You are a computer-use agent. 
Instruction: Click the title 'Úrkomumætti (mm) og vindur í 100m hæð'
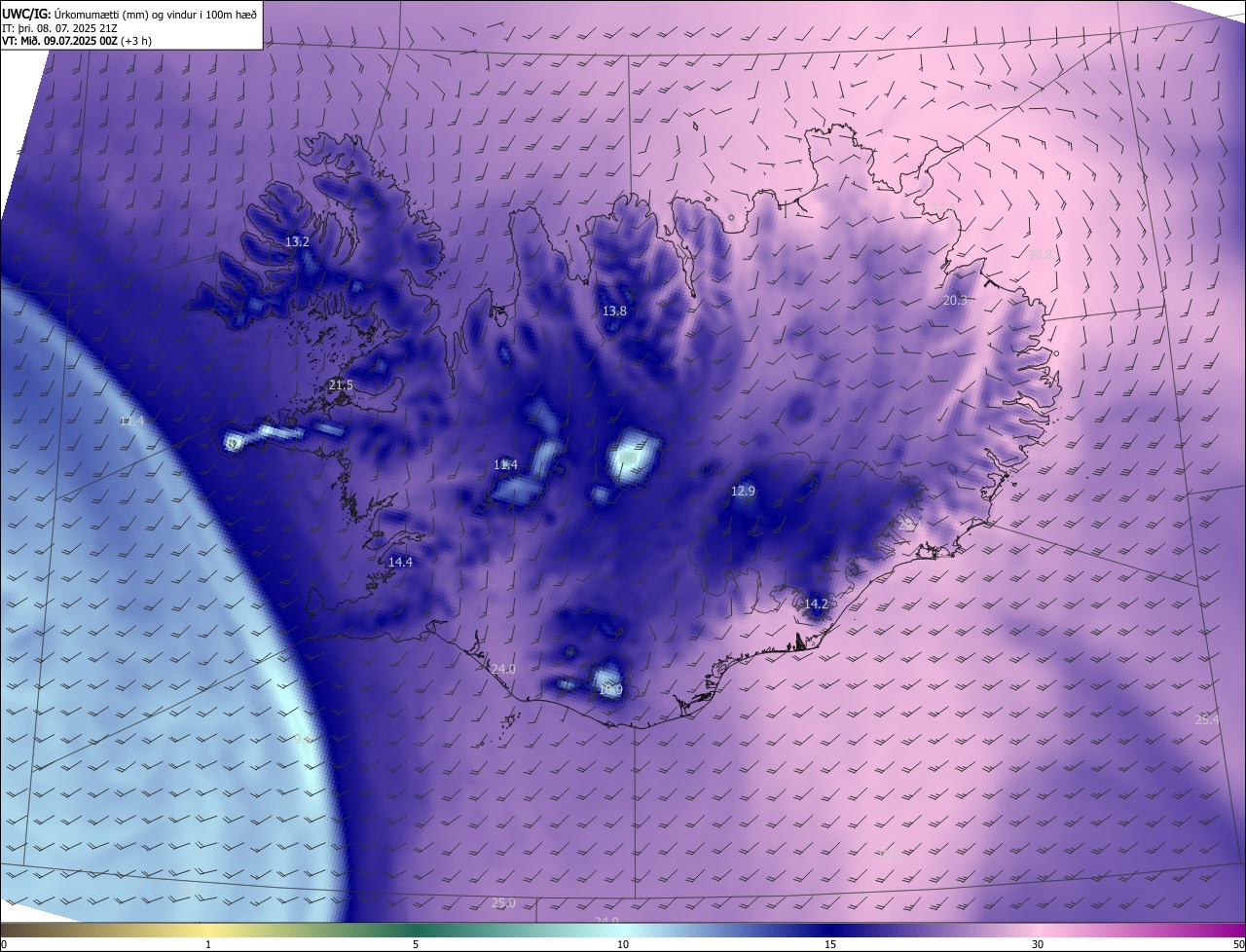(x=156, y=15)
